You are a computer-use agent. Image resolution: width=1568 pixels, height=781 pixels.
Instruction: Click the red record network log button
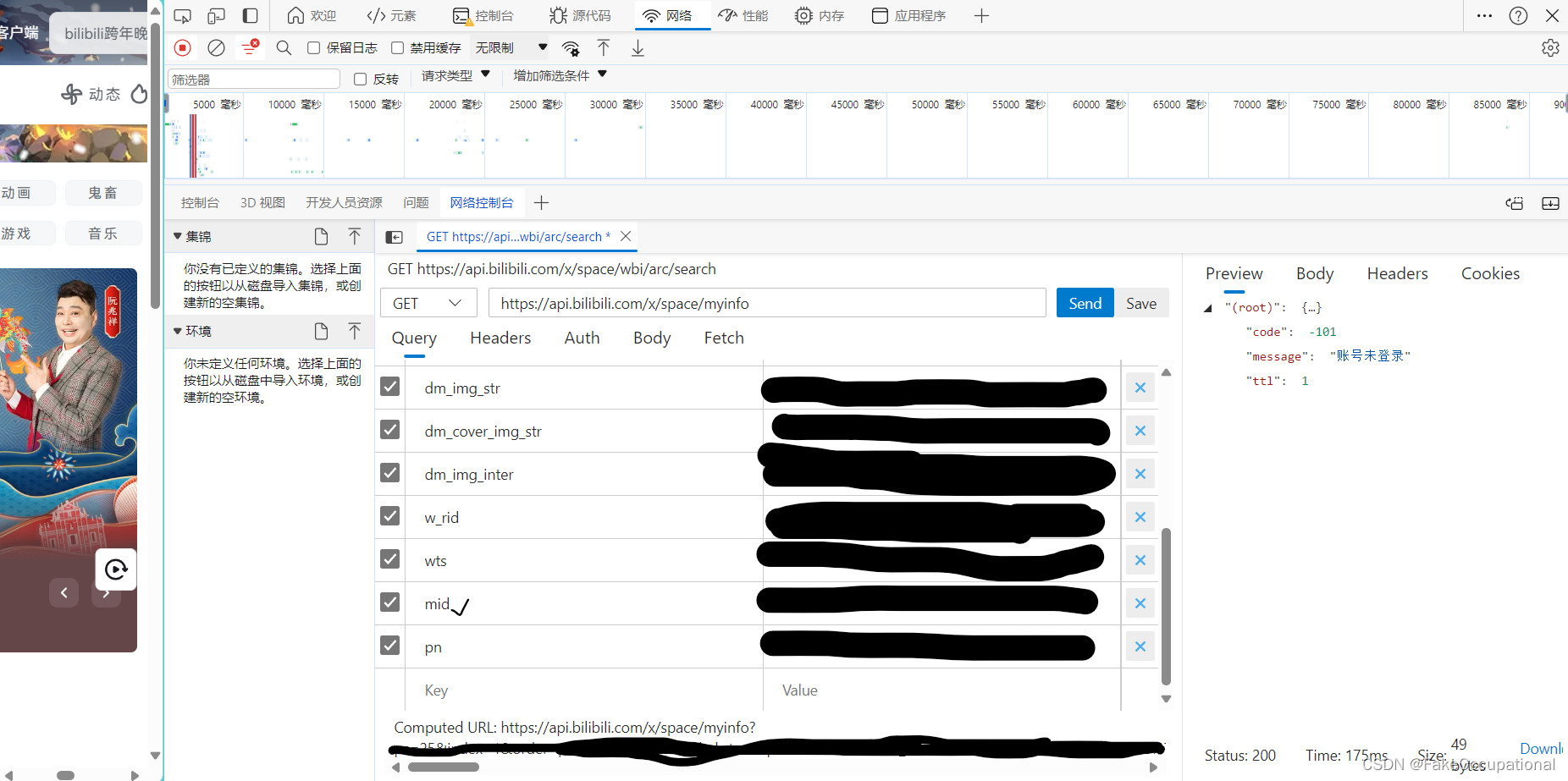point(182,48)
